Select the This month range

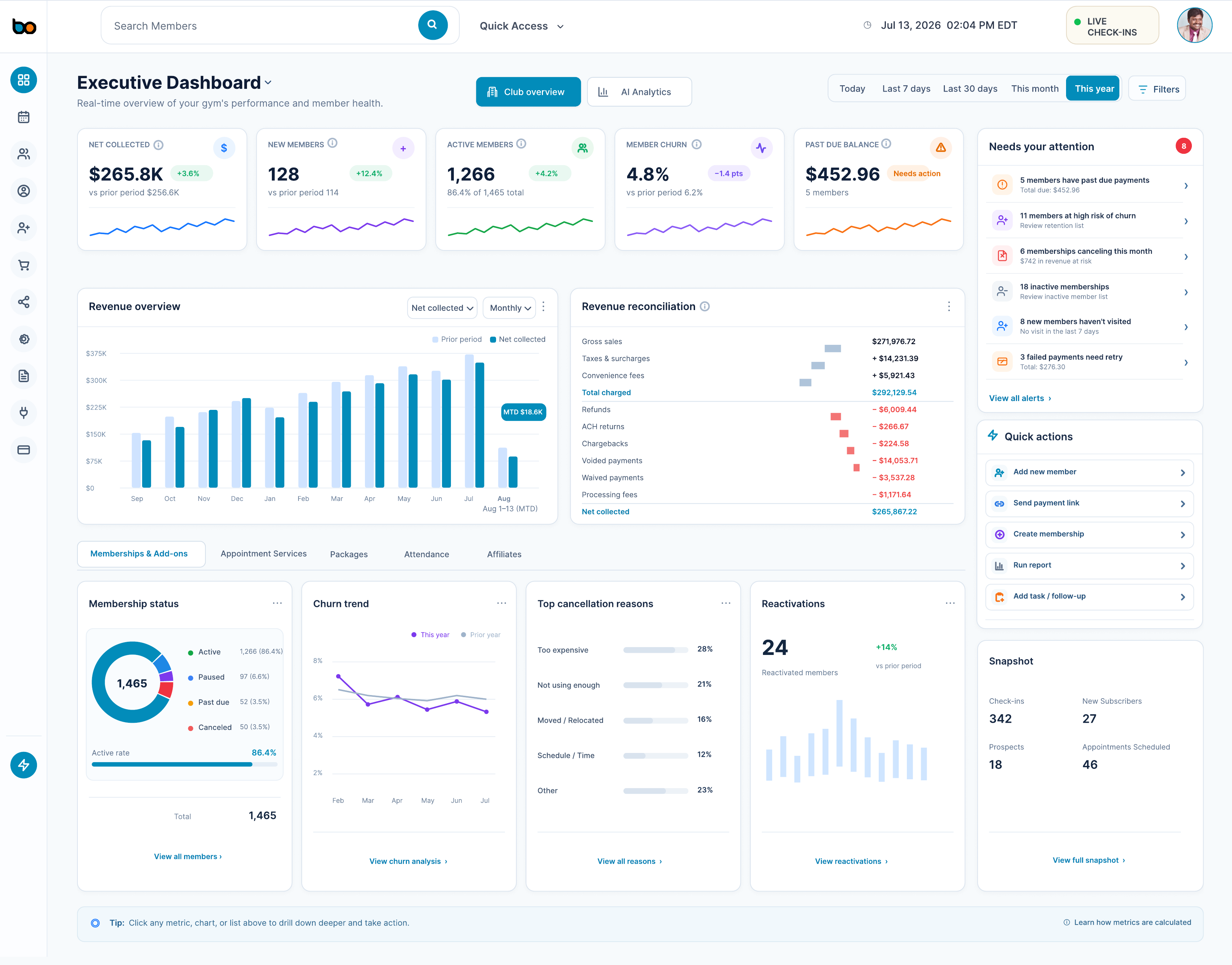(1034, 89)
